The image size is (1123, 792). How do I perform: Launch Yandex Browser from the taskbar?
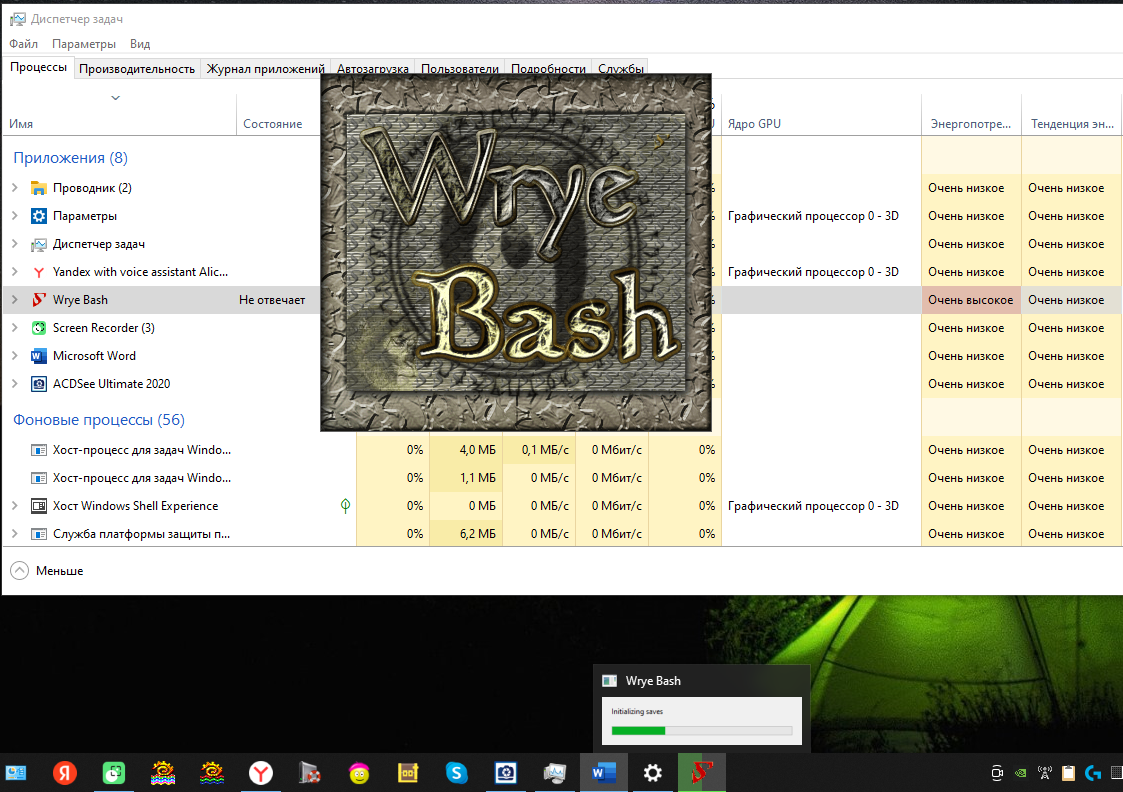(x=261, y=773)
